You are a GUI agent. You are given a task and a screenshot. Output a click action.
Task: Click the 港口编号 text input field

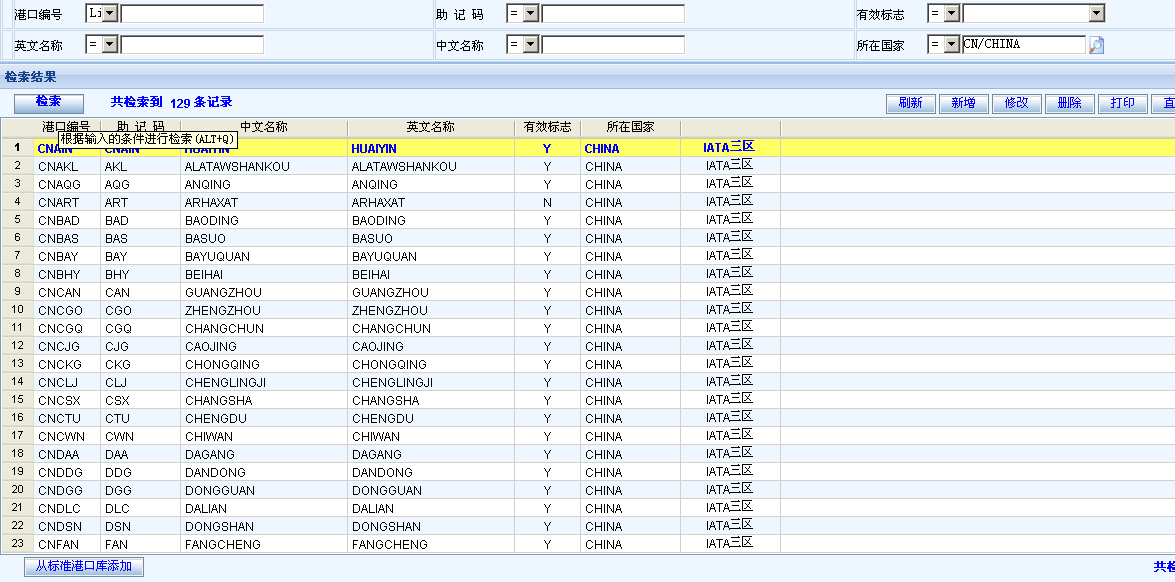click(x=192, y=14)
